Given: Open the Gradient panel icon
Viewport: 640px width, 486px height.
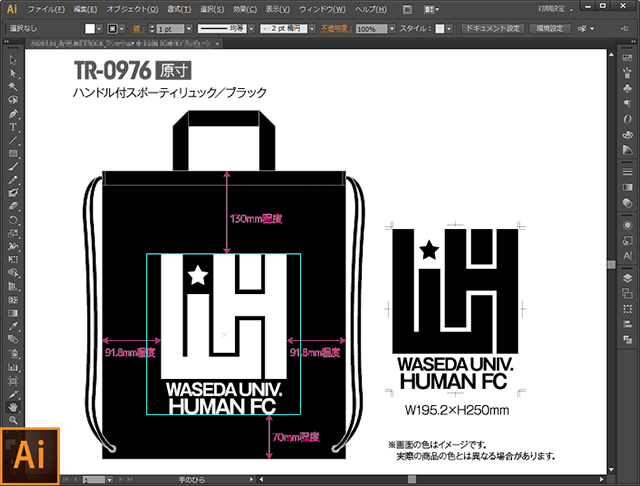Looking at the screenshot, I should coord(627,187).
